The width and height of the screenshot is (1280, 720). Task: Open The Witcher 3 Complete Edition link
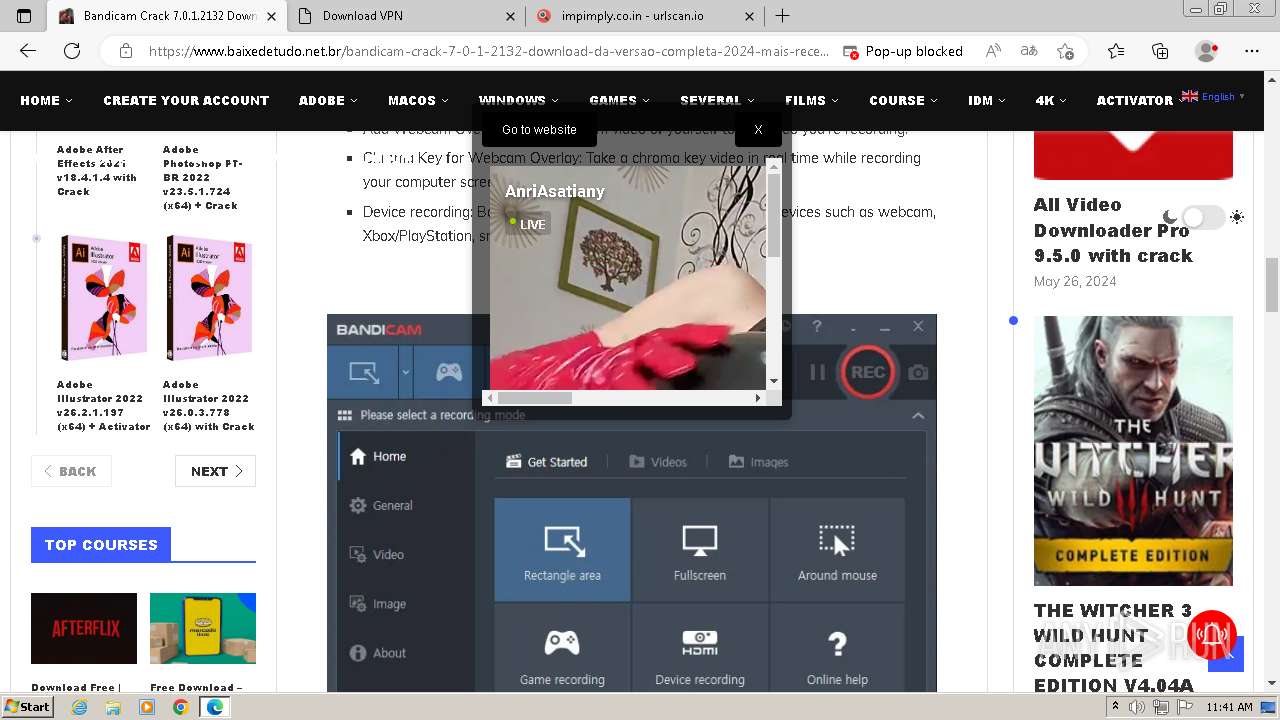(1113, 647)
